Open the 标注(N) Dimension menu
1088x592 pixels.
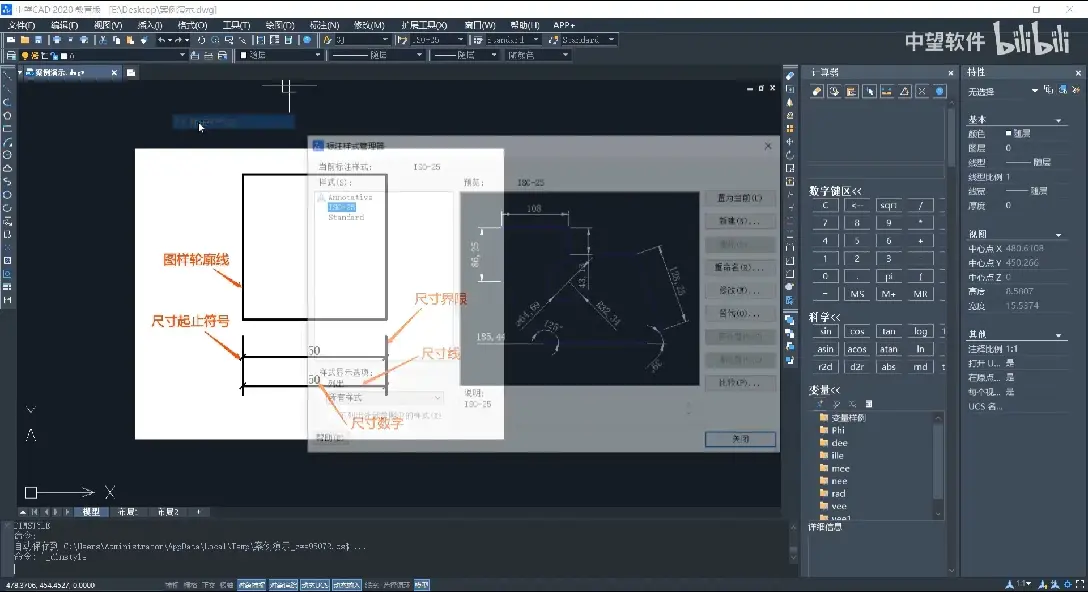point(324,25)
